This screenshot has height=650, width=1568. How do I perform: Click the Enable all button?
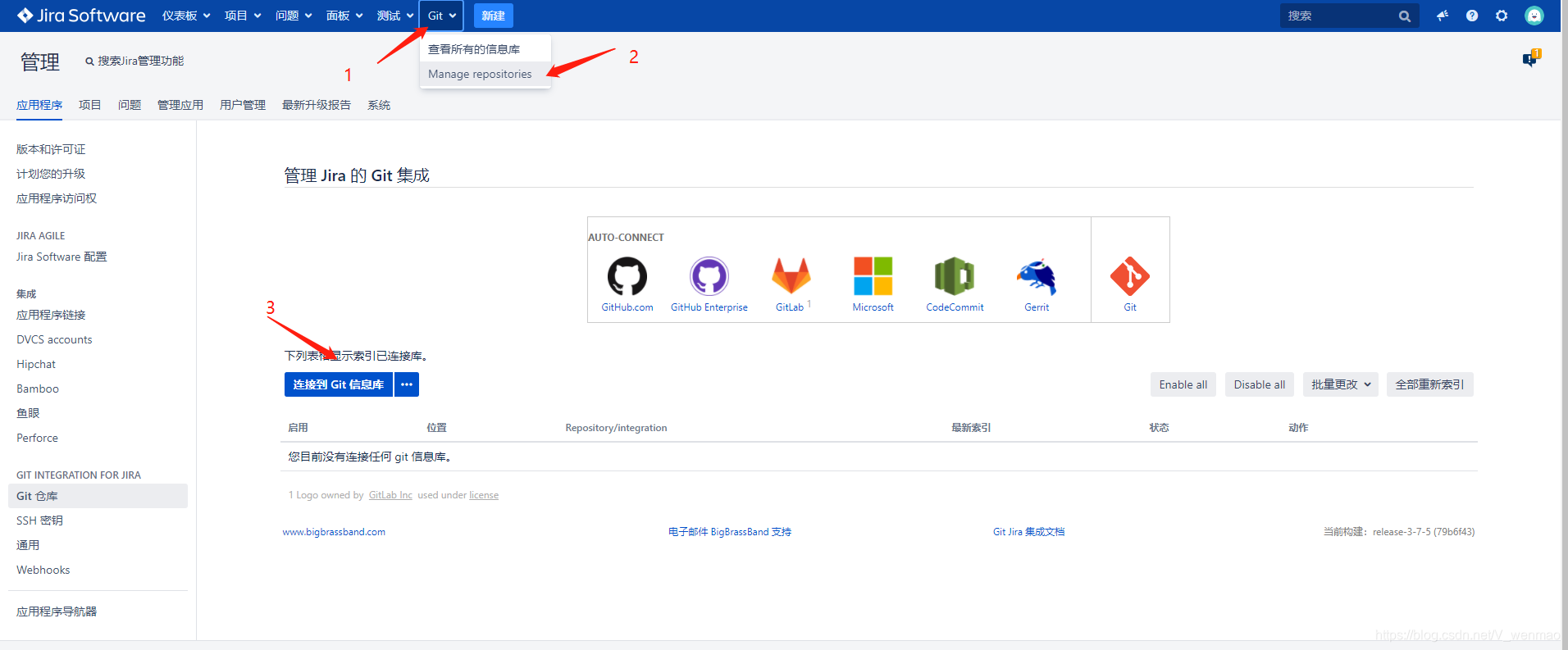click(x=1183, y=384)
